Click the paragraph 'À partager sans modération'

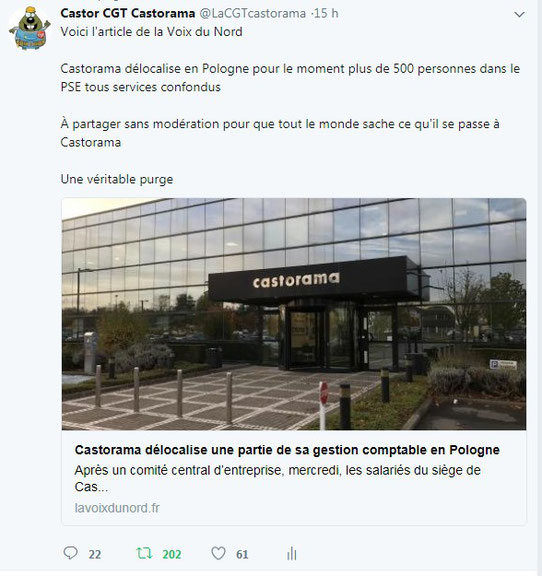(x=280, y=133)
